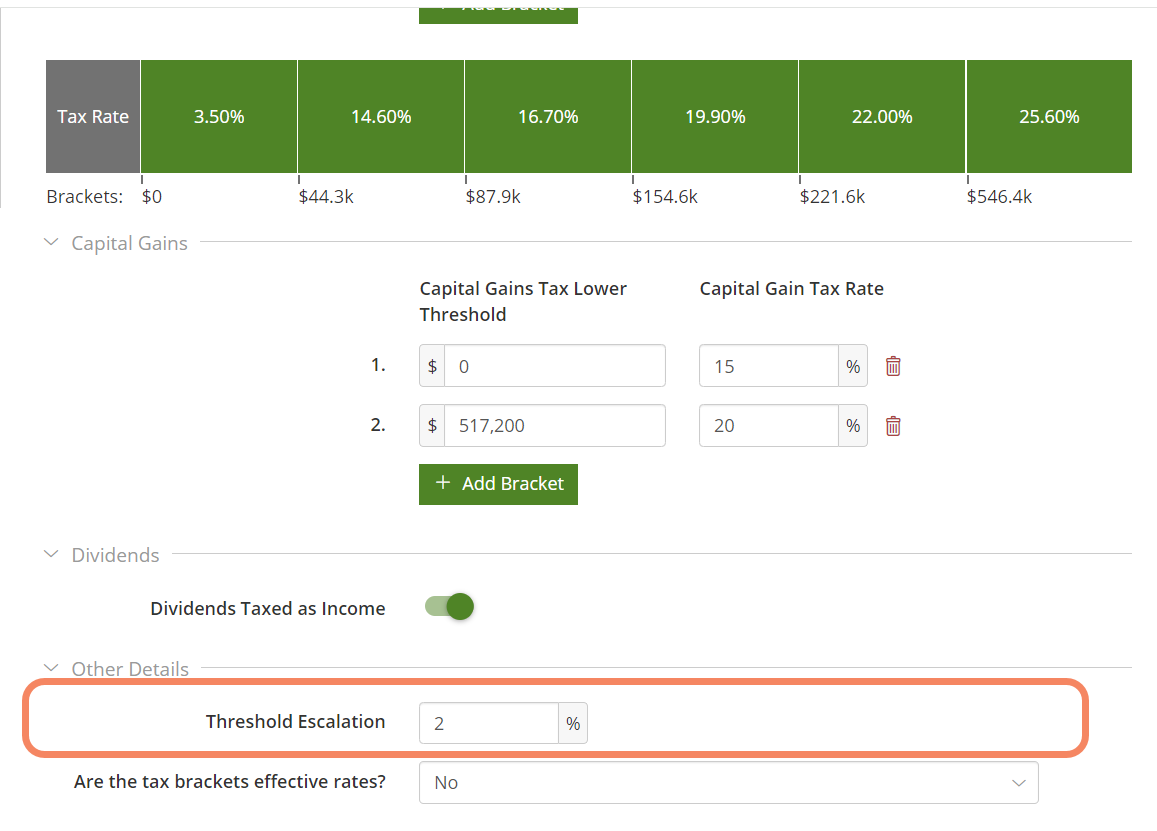Select the 16.70% tax rate segment

point(548,117)
